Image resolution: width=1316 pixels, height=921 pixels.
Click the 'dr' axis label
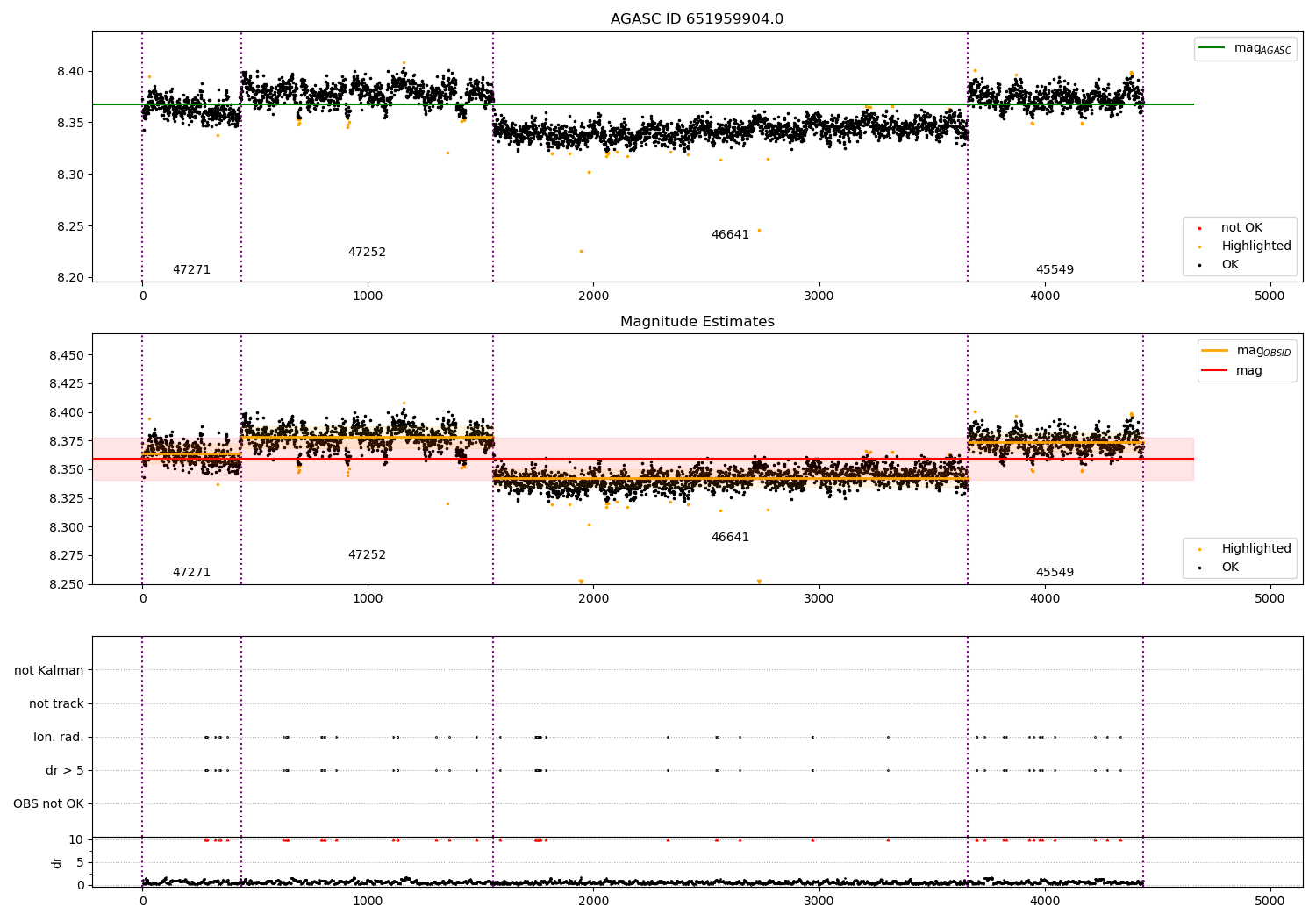(x=57, y=862)
